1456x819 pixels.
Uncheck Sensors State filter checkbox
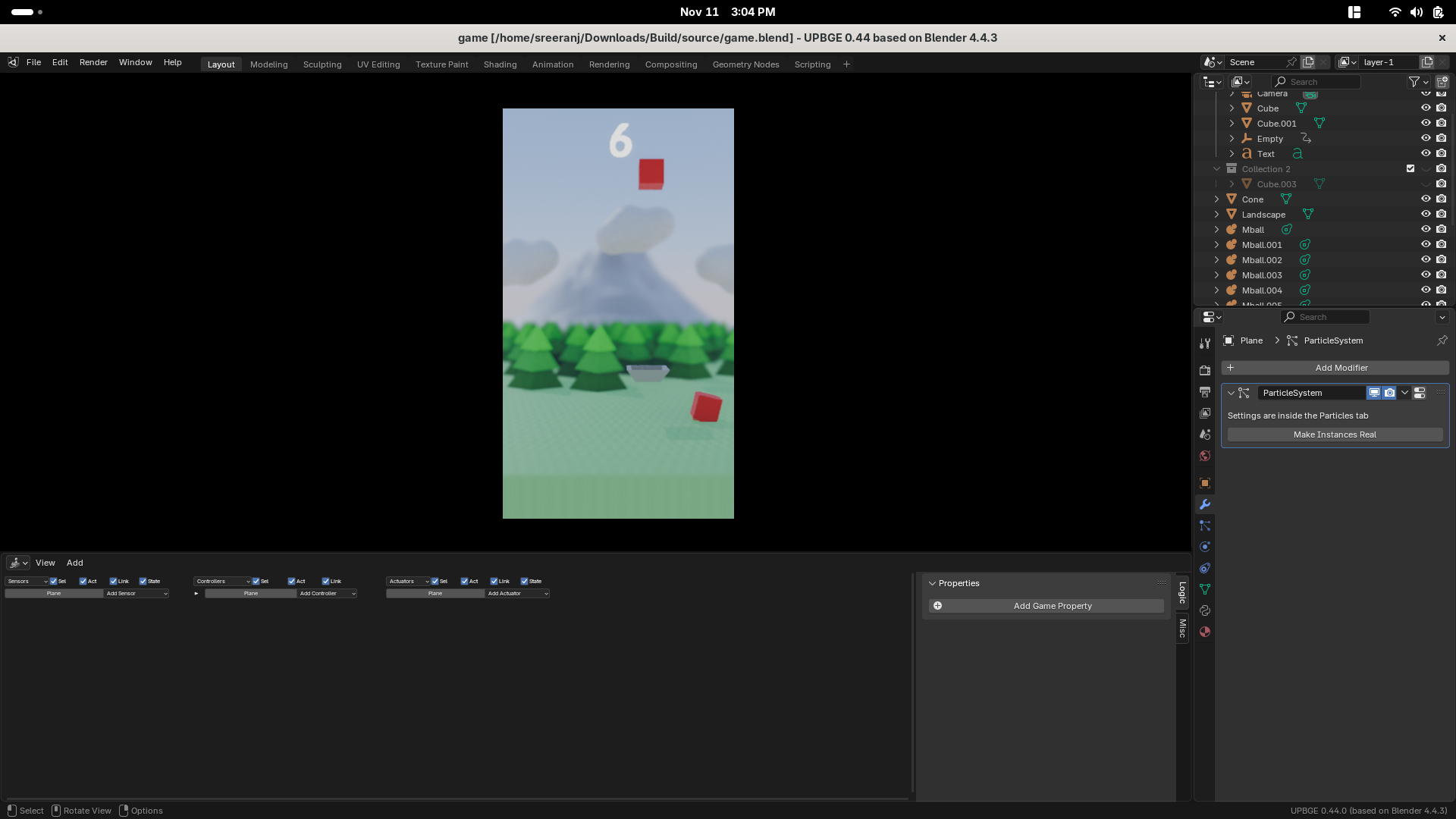click(x=143, y=582)
